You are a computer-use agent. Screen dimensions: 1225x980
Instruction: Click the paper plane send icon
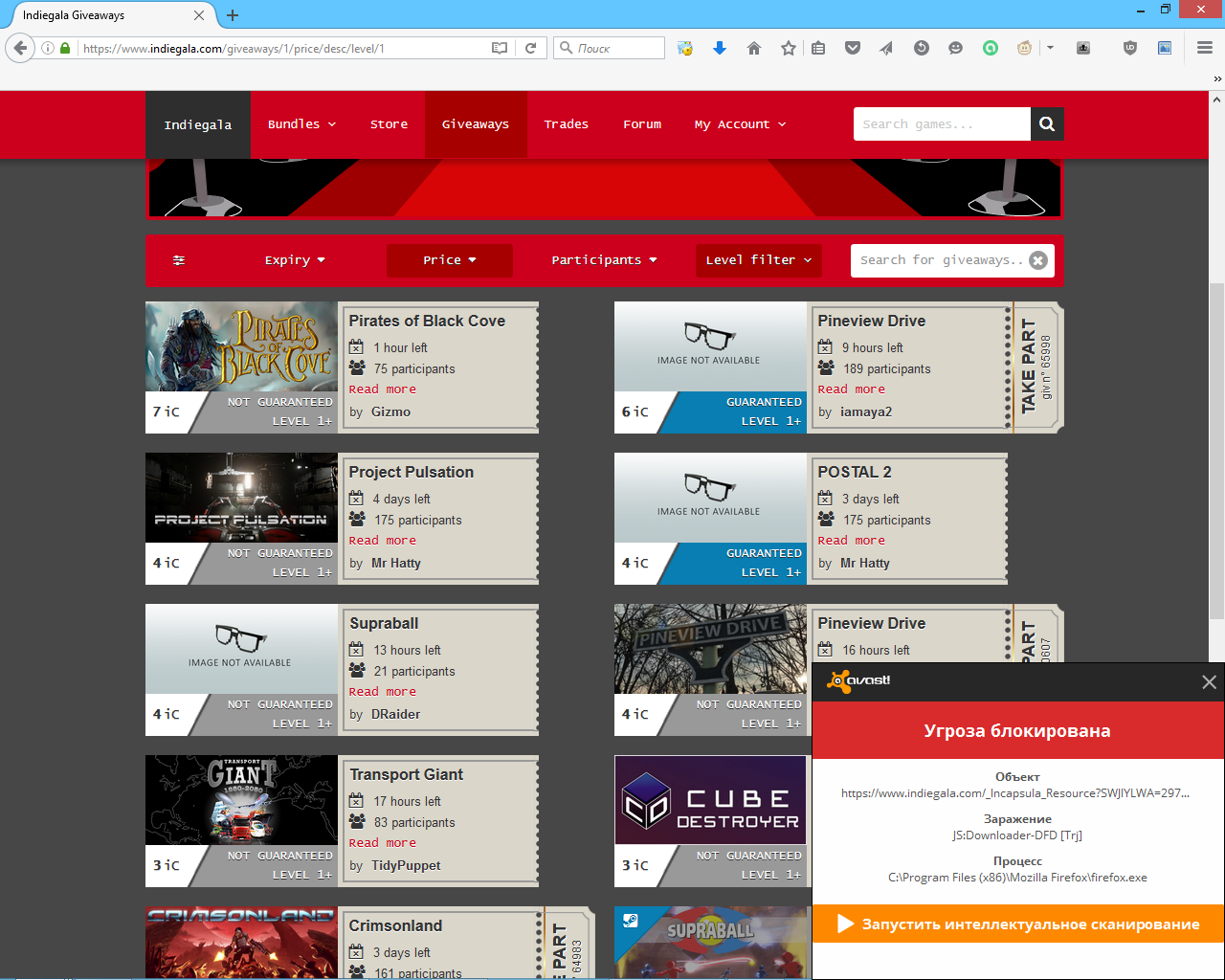[886, 48]
